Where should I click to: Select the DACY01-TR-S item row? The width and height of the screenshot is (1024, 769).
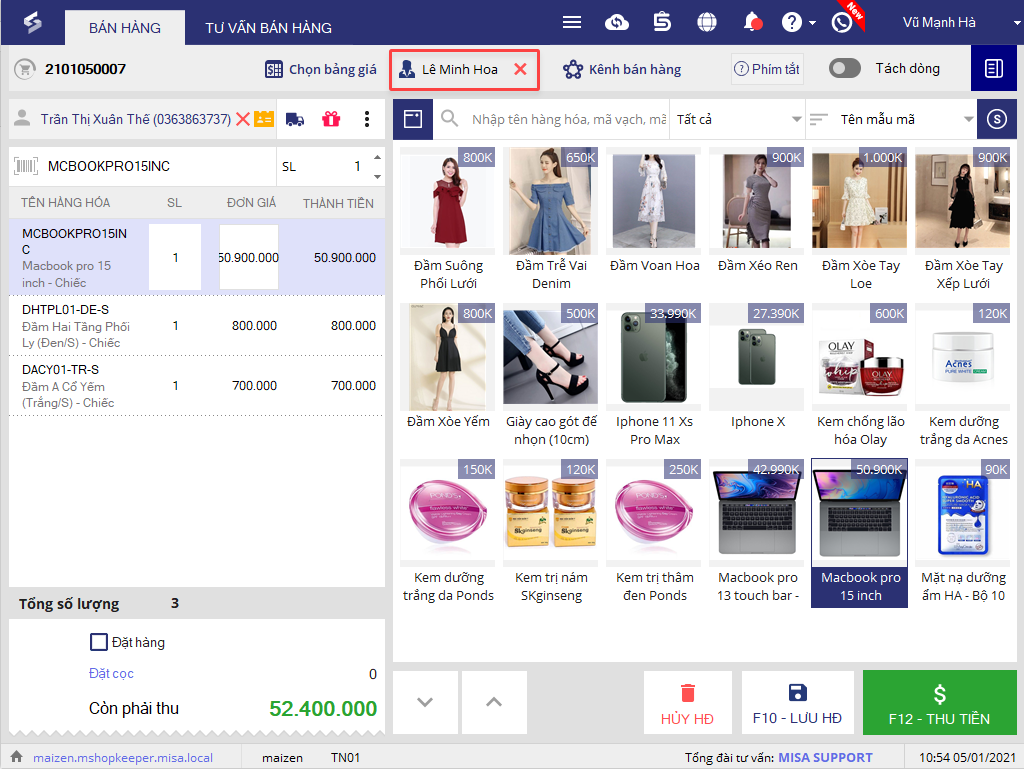tap(197, 386)
